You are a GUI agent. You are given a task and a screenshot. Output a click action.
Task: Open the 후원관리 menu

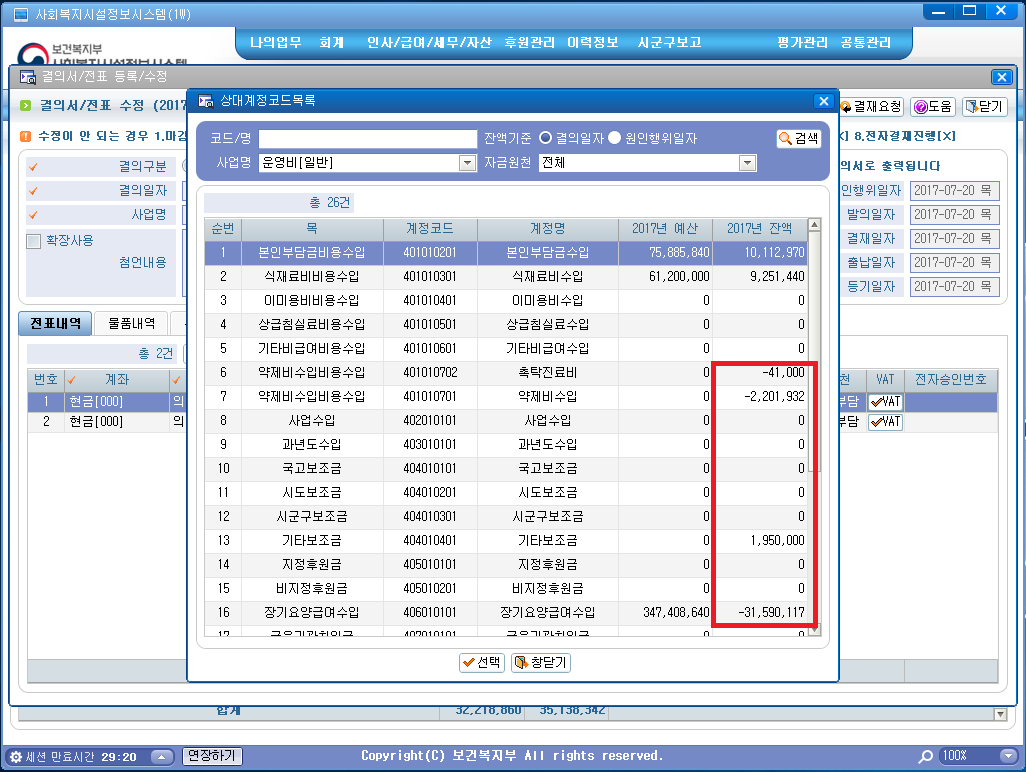pos(530,42)
